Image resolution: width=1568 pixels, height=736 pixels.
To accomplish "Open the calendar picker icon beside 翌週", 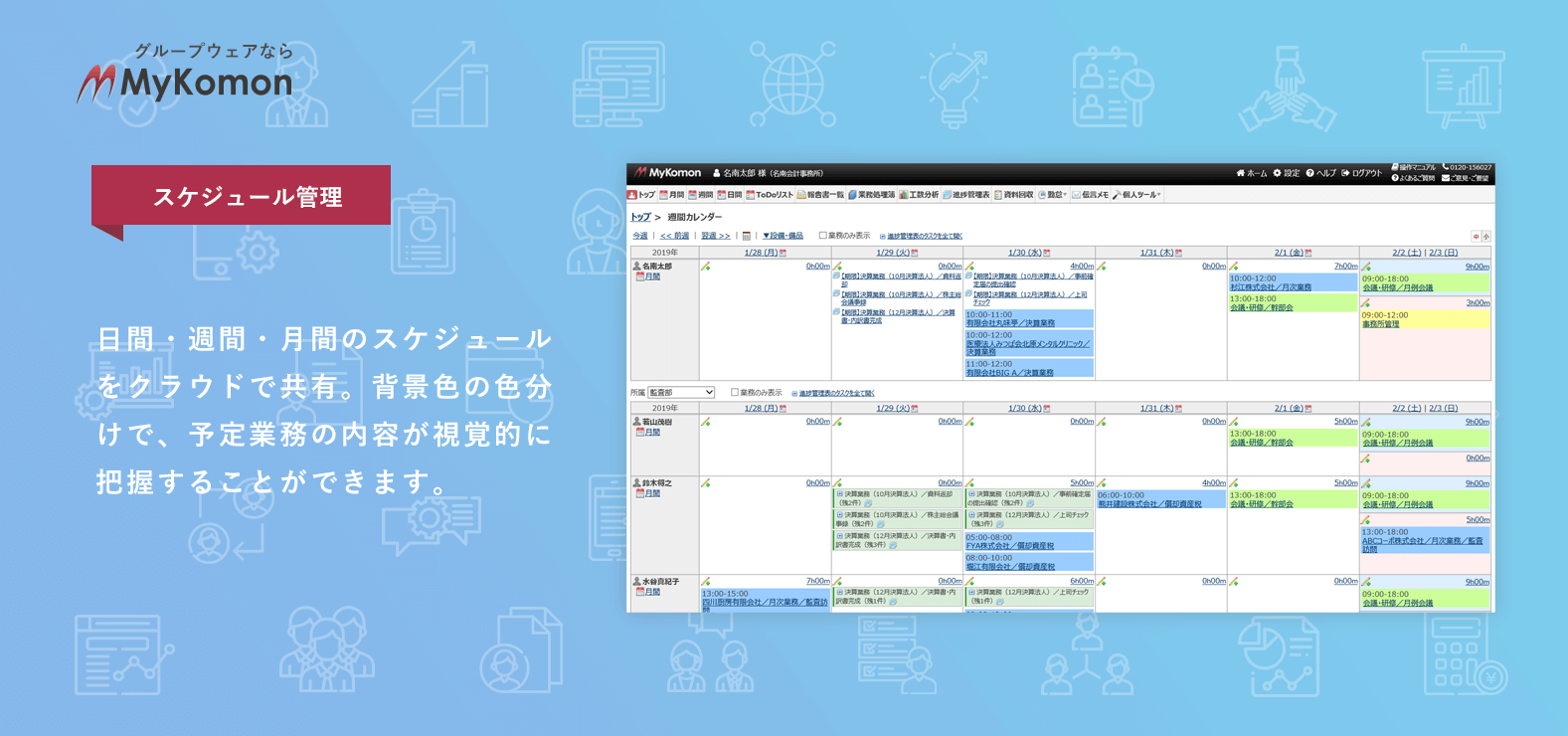I will [x=747, y=236].
